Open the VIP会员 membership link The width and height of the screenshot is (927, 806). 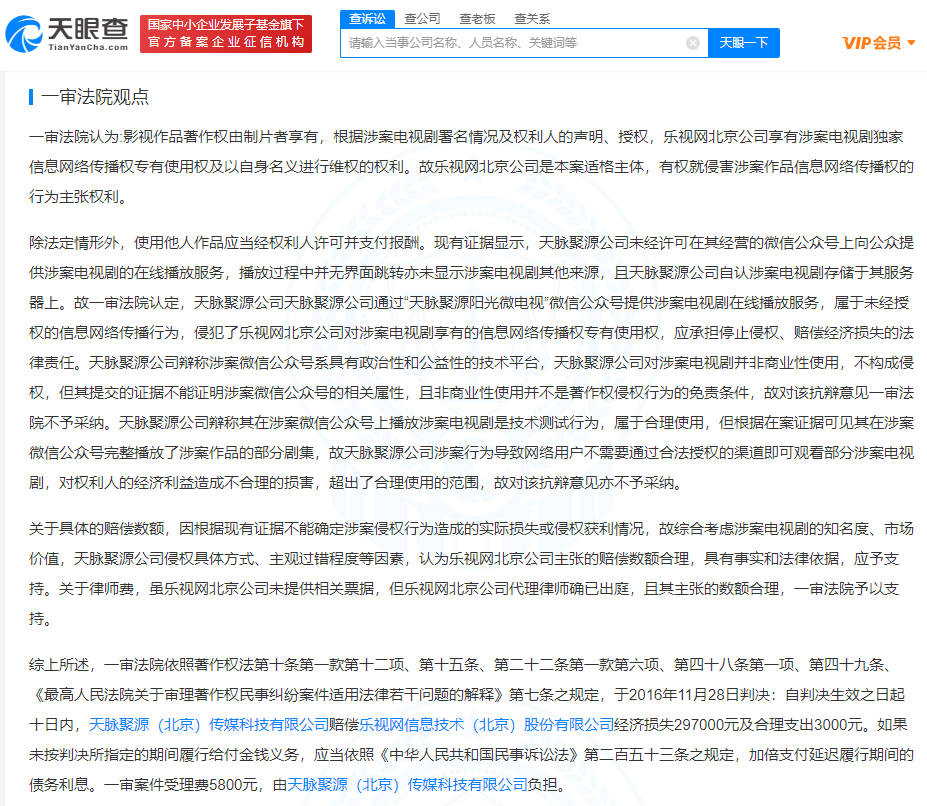871,43
